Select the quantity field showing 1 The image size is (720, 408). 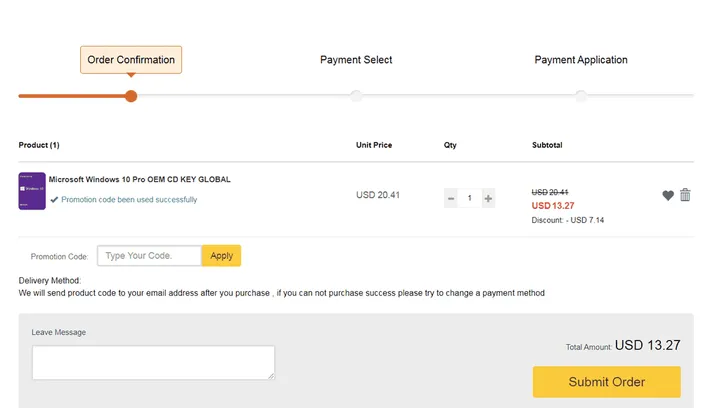tap(469, 198)
